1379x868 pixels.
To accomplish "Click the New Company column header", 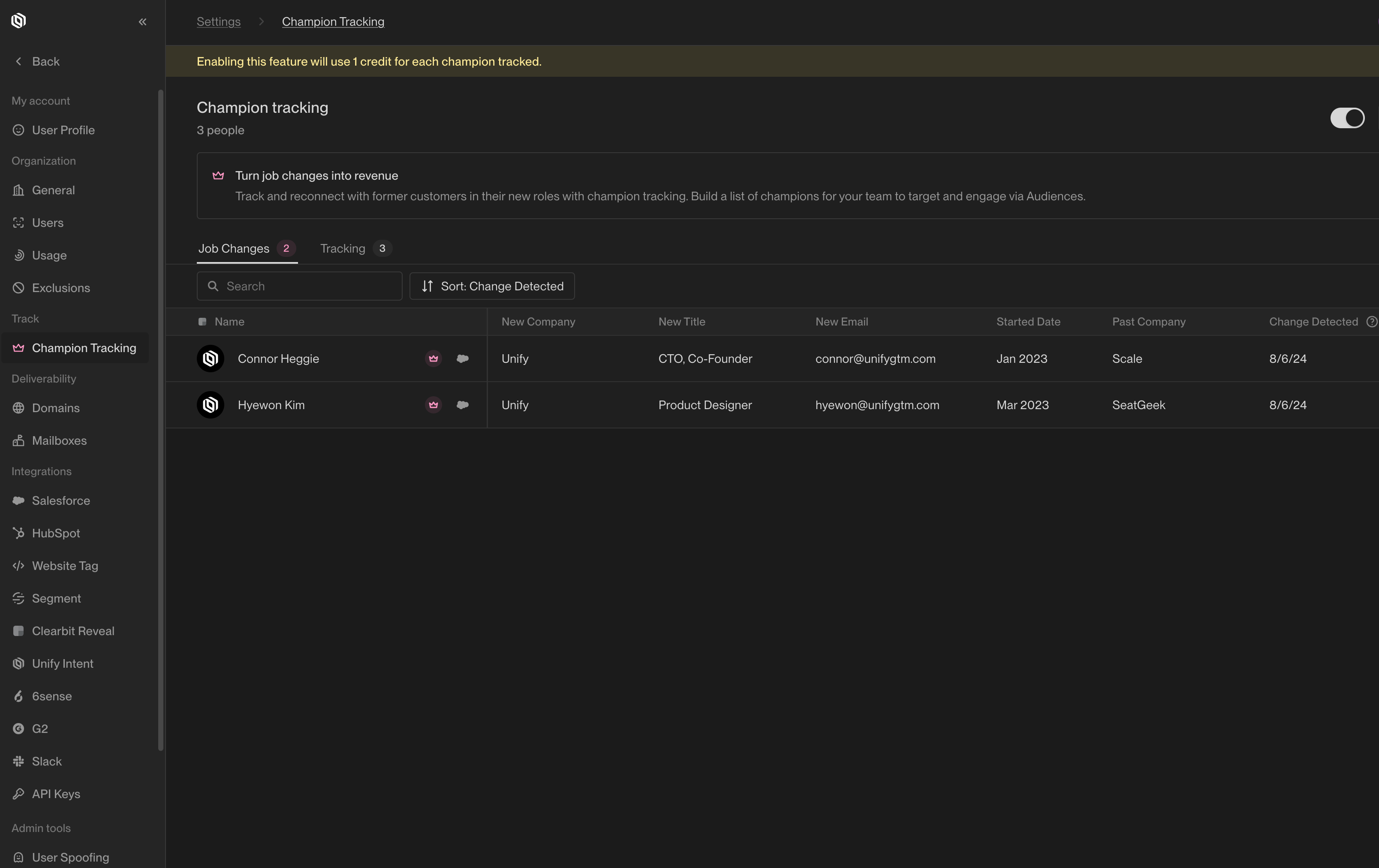I will click(538, 322).
